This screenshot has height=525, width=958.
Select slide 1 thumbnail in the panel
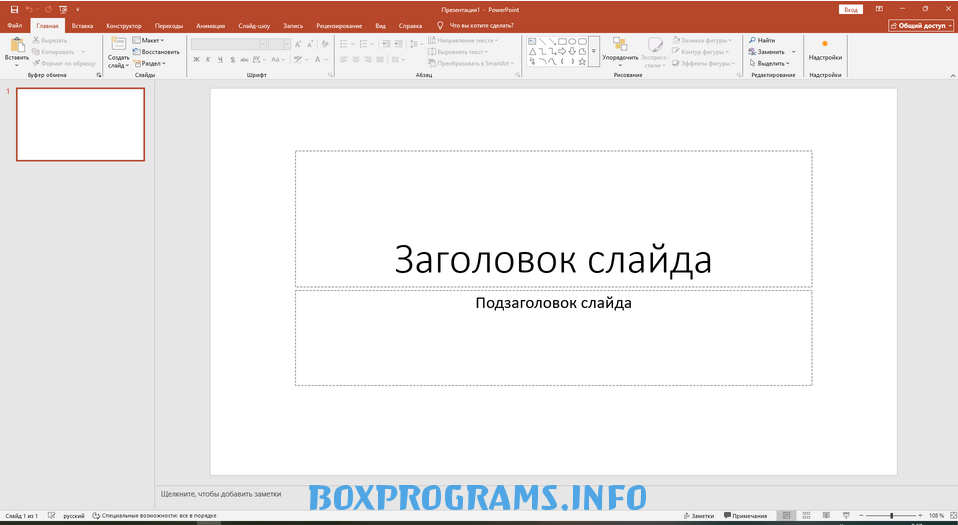pos(80,124)
